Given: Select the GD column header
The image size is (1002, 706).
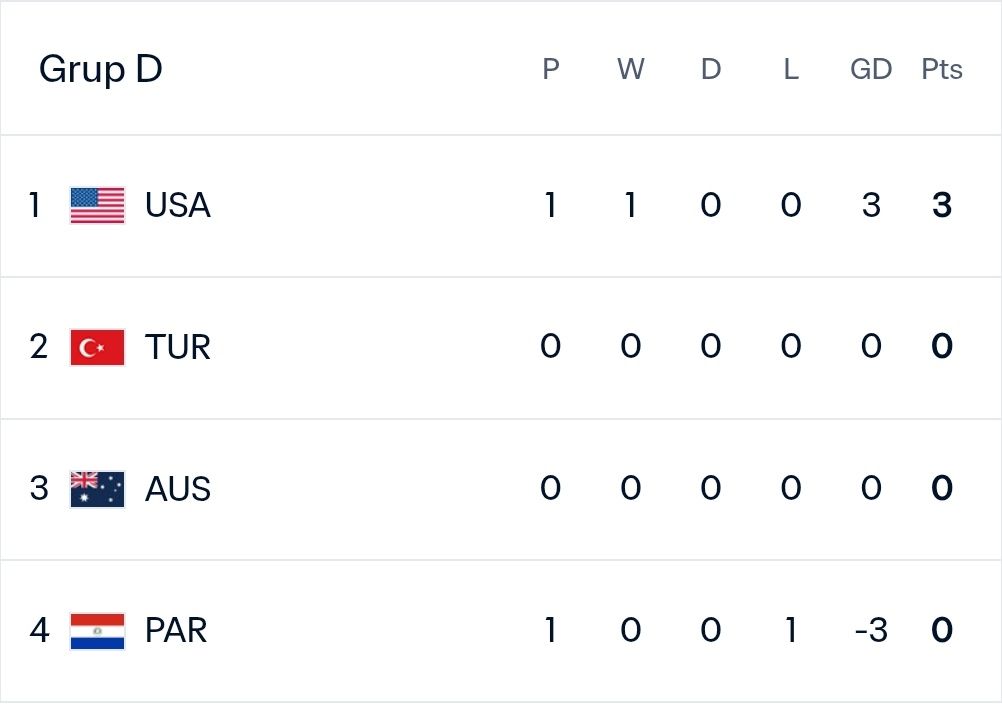Looking at the screenshot, I should point(871,69).
